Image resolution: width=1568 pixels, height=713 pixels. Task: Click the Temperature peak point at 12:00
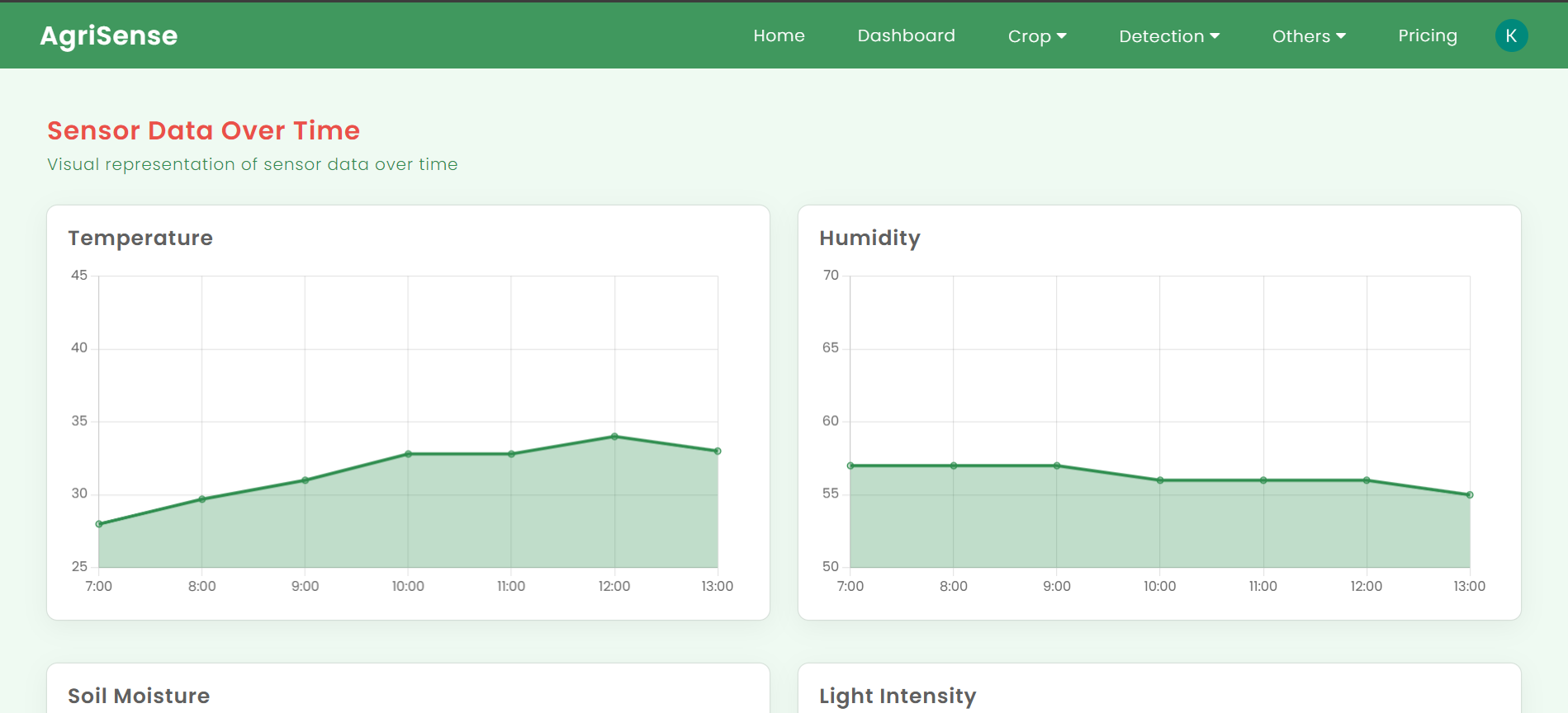614,437
